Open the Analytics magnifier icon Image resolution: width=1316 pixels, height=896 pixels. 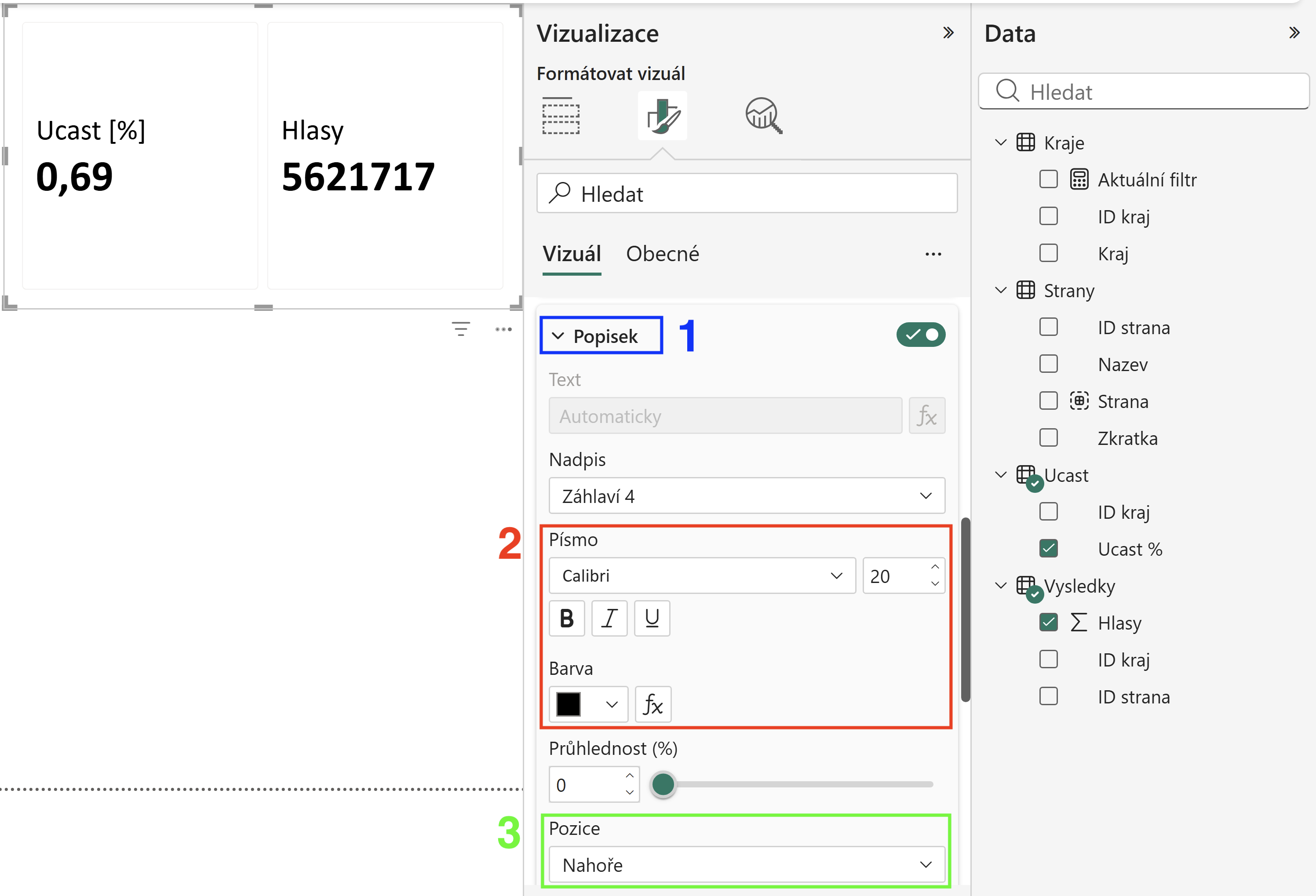tap(764, 116)
